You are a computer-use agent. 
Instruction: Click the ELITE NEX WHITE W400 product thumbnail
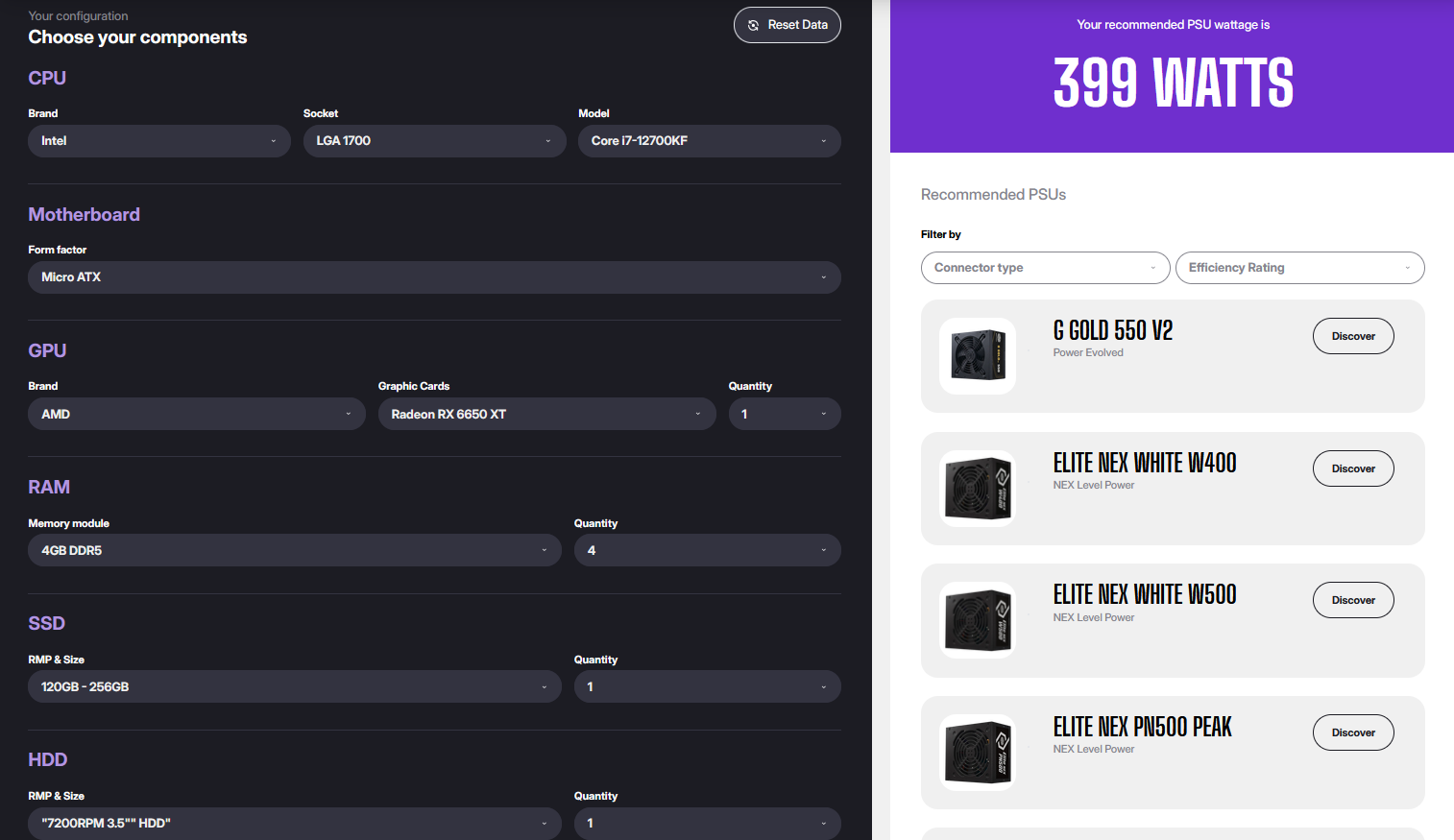point(978,489)
